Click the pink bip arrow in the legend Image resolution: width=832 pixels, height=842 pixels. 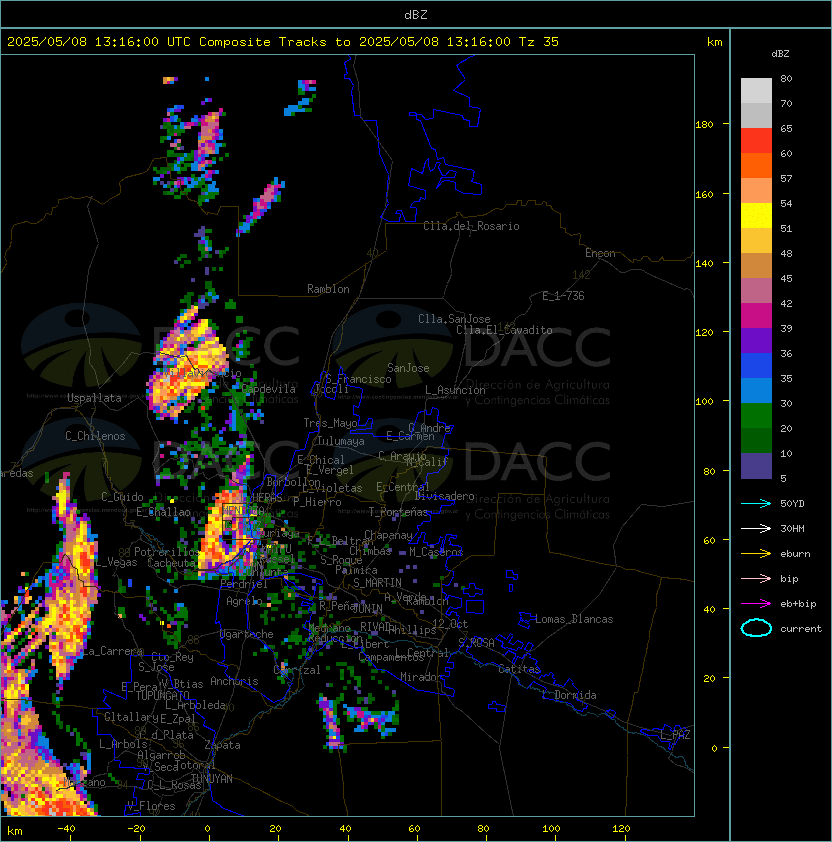pos(756,579)
